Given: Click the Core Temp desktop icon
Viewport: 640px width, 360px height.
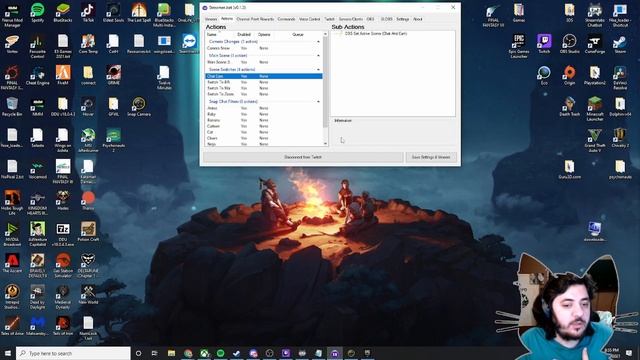Looking at the screenshot, I should click(88, 44).
